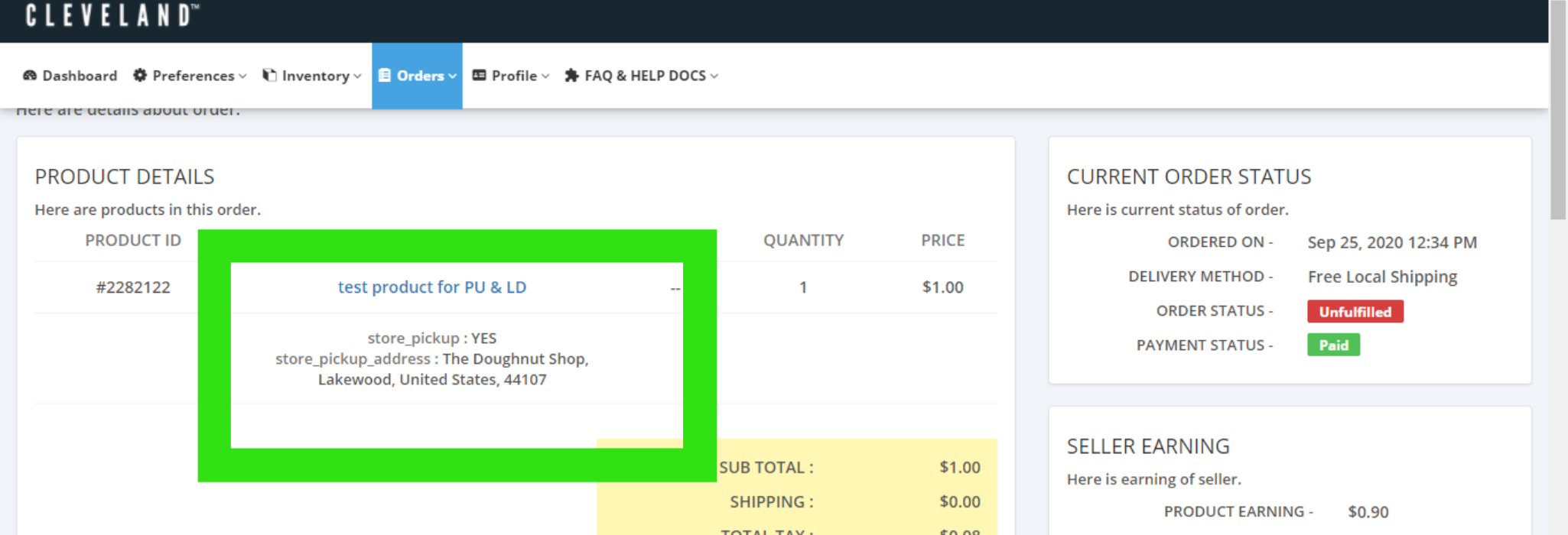Click the Orders list icon
Image resolution: width=1568 pixels, height=535 pixels.
(384, 76)
